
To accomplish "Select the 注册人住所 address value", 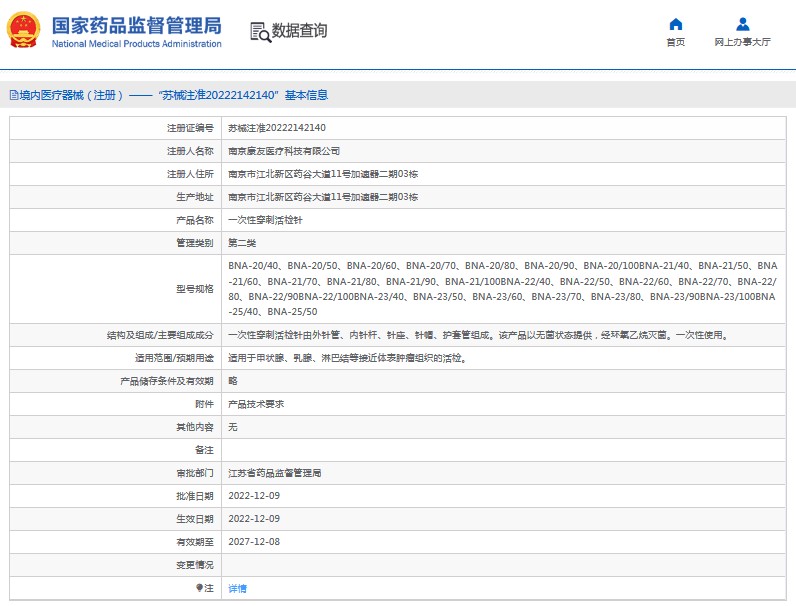I will (323, 174).
